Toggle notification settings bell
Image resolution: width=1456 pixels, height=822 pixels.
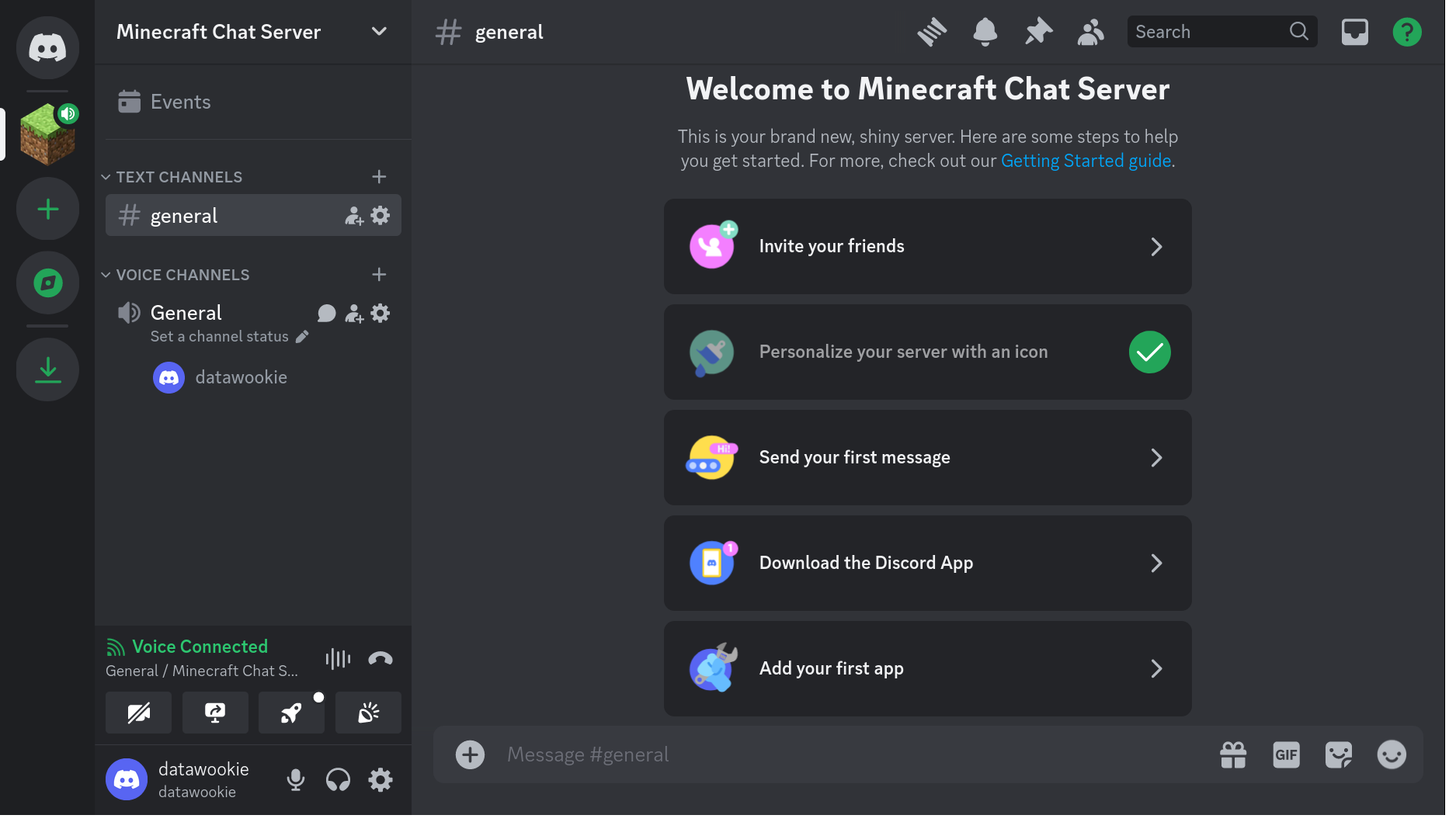[985, 32]
